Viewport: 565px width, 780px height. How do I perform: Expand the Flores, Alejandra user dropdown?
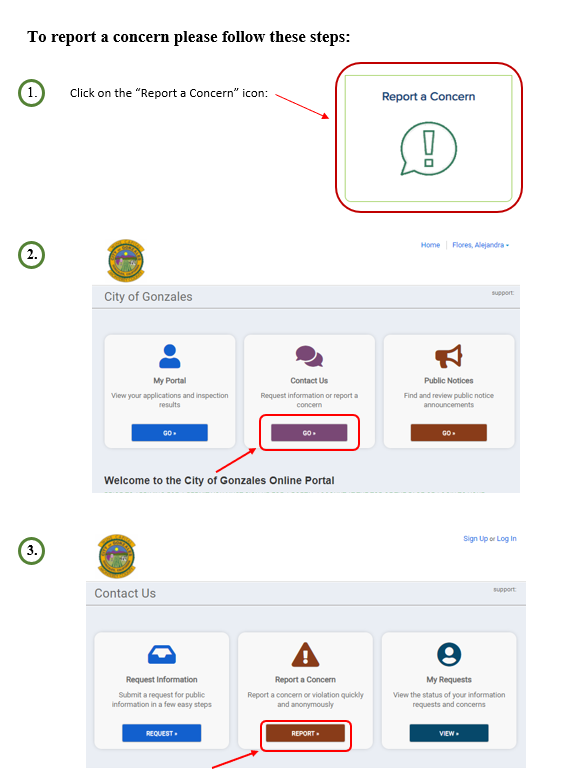[480, 245]
